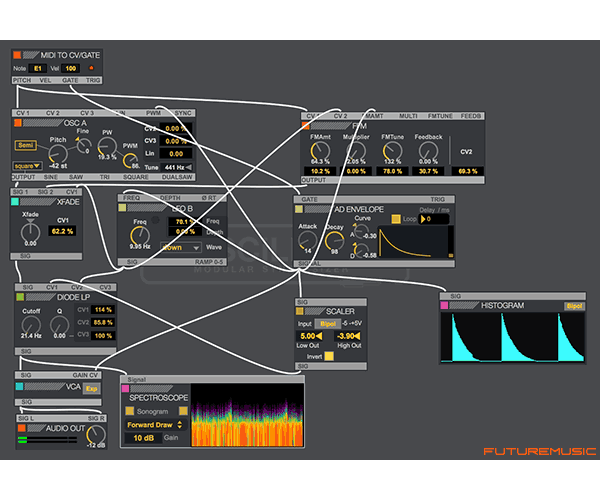Image resolution: width=600 pixels, height=500 pixels.
Task: Open the OSC A square waveform dropdown
Action: 28,166
